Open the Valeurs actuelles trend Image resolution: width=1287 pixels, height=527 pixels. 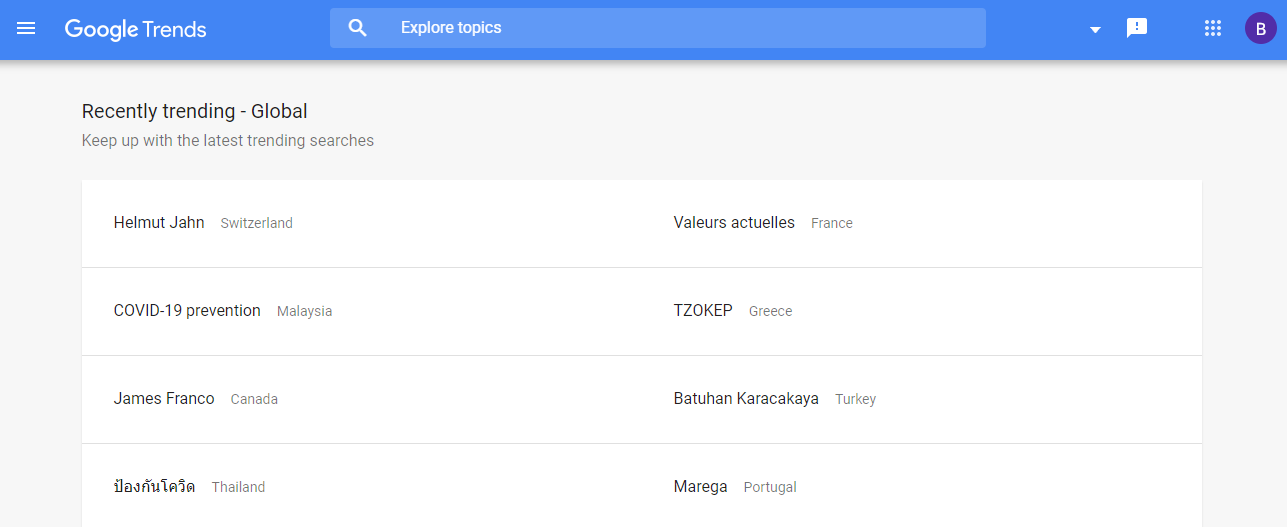tap(734, 223)
